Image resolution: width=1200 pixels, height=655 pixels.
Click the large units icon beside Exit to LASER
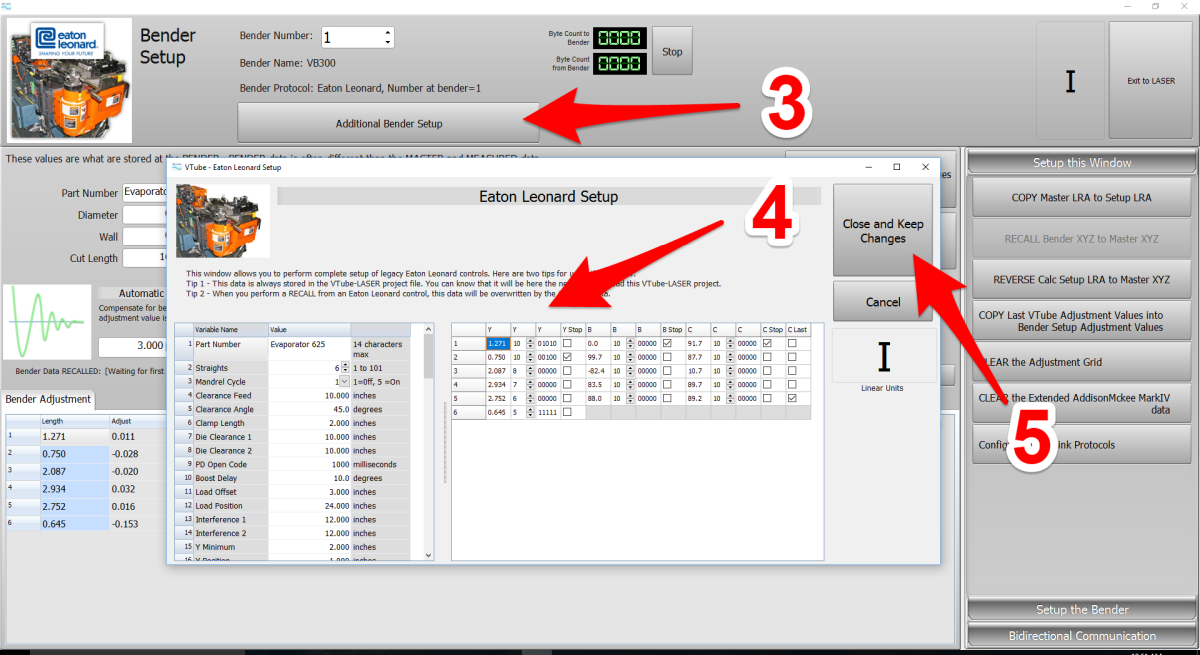(1070, 81)
